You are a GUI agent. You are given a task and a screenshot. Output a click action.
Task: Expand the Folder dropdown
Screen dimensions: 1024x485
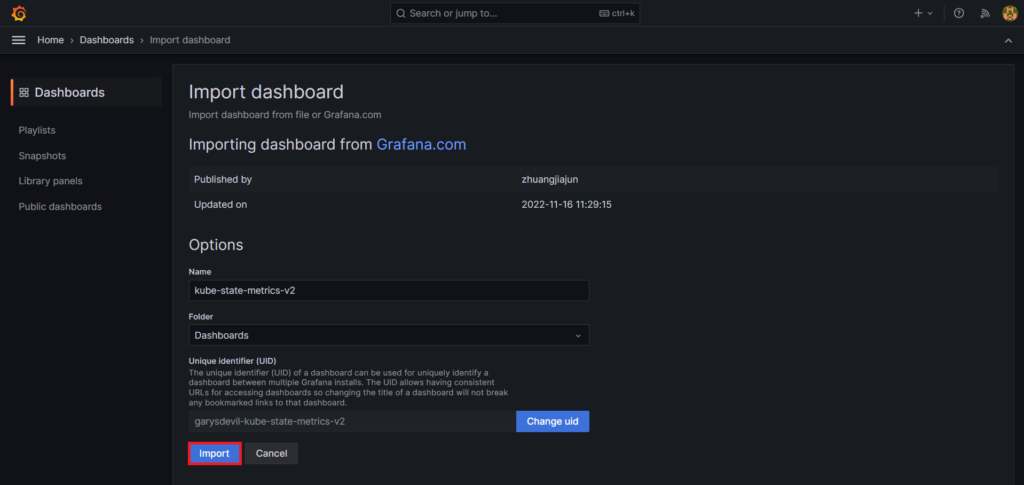click(x=389, y=335)
